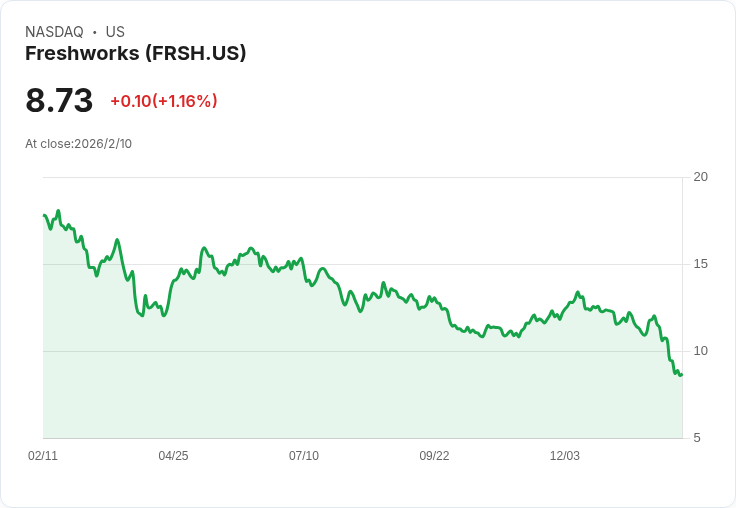Select the +0.10(+1.16%) price change text

[x=163, y=101]
